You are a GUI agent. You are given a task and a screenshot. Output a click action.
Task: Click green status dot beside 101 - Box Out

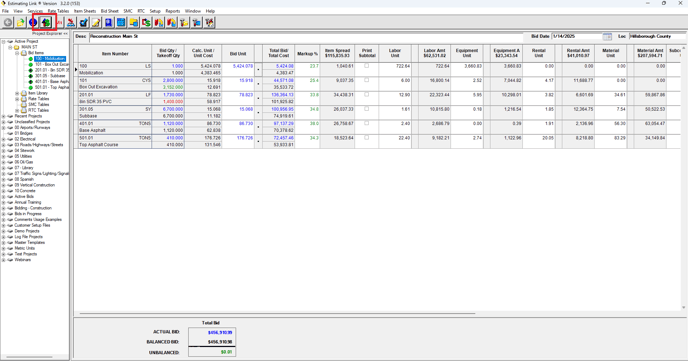(31, 64)
